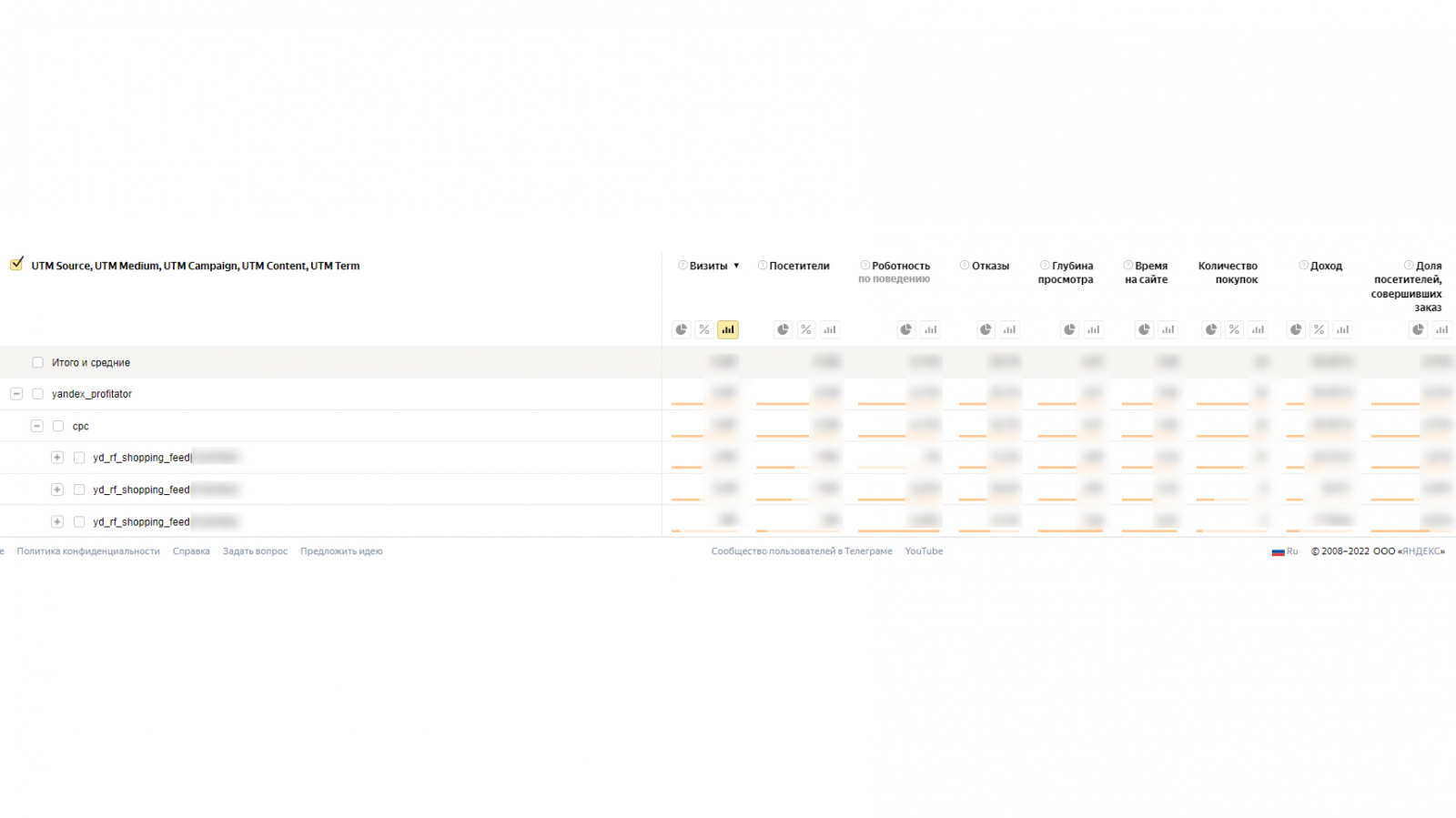Switch Визиты column to percent view
This screenshot has height=818, width=1456.
[x=704, y=329]
